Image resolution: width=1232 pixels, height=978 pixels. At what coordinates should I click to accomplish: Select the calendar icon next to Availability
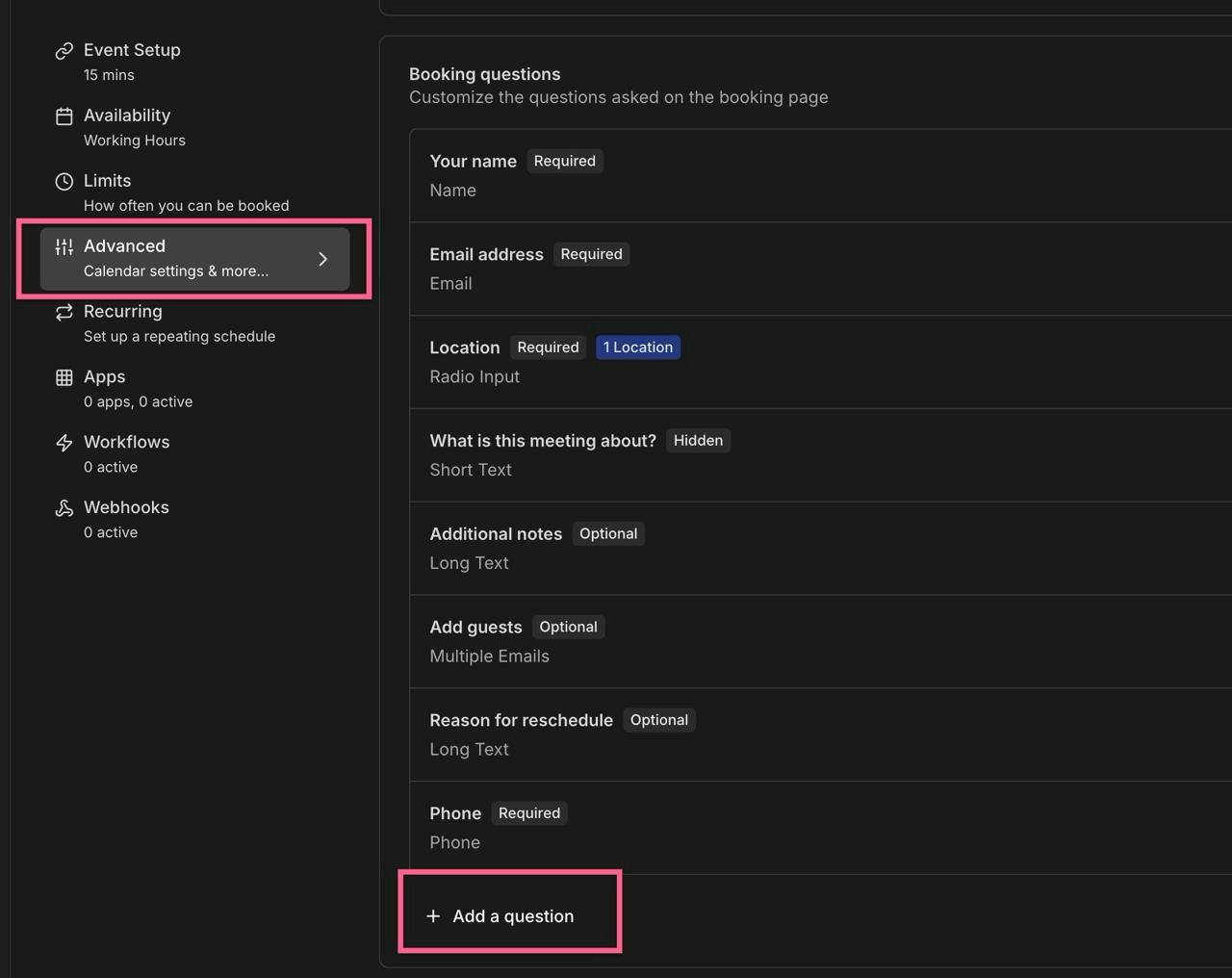tap(64, 116)
